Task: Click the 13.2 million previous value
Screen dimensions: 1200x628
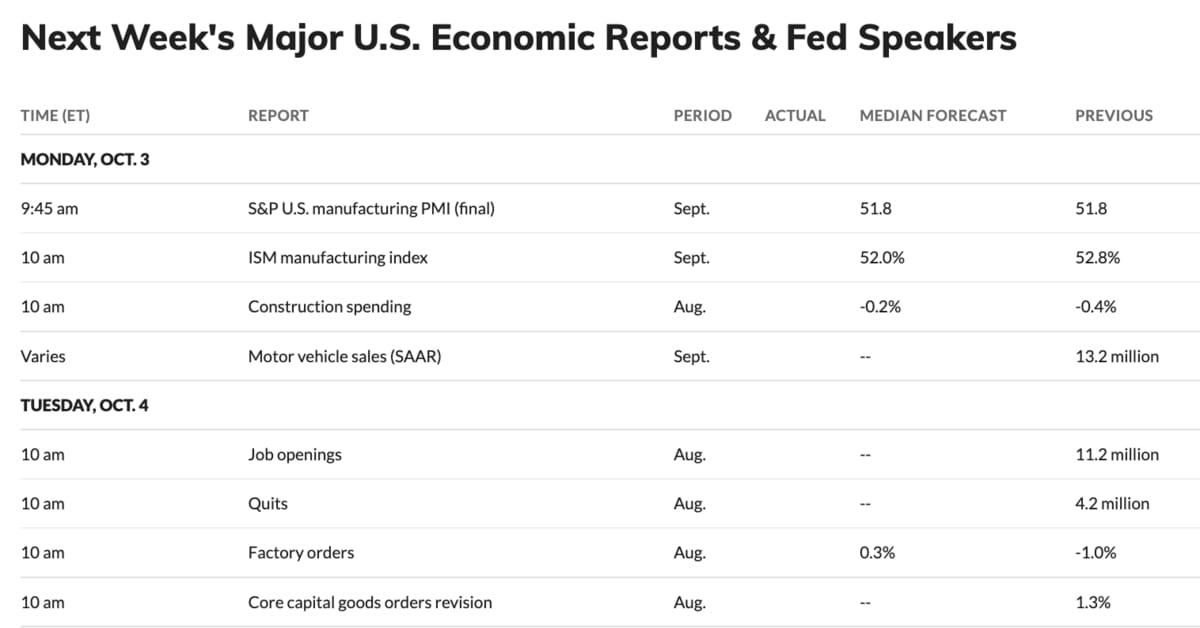Action: click(x=1116, y=356)
